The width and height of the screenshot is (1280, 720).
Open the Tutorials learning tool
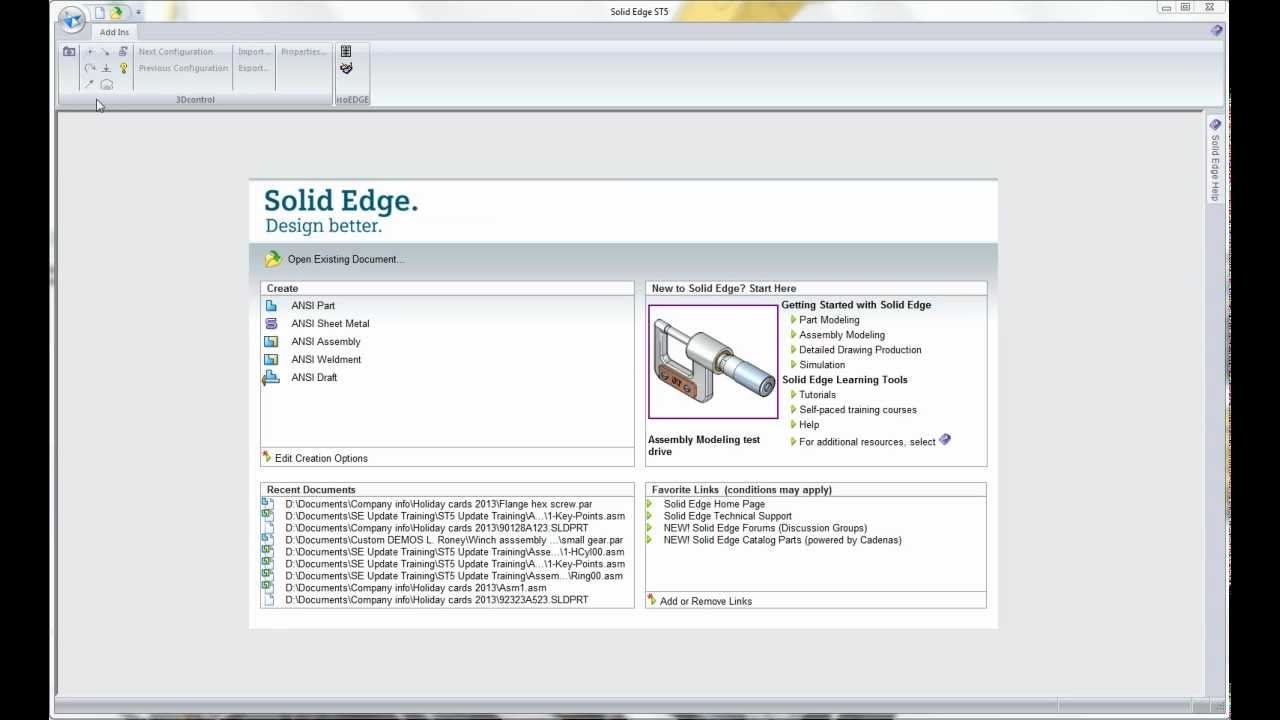[x=817, y=395]
